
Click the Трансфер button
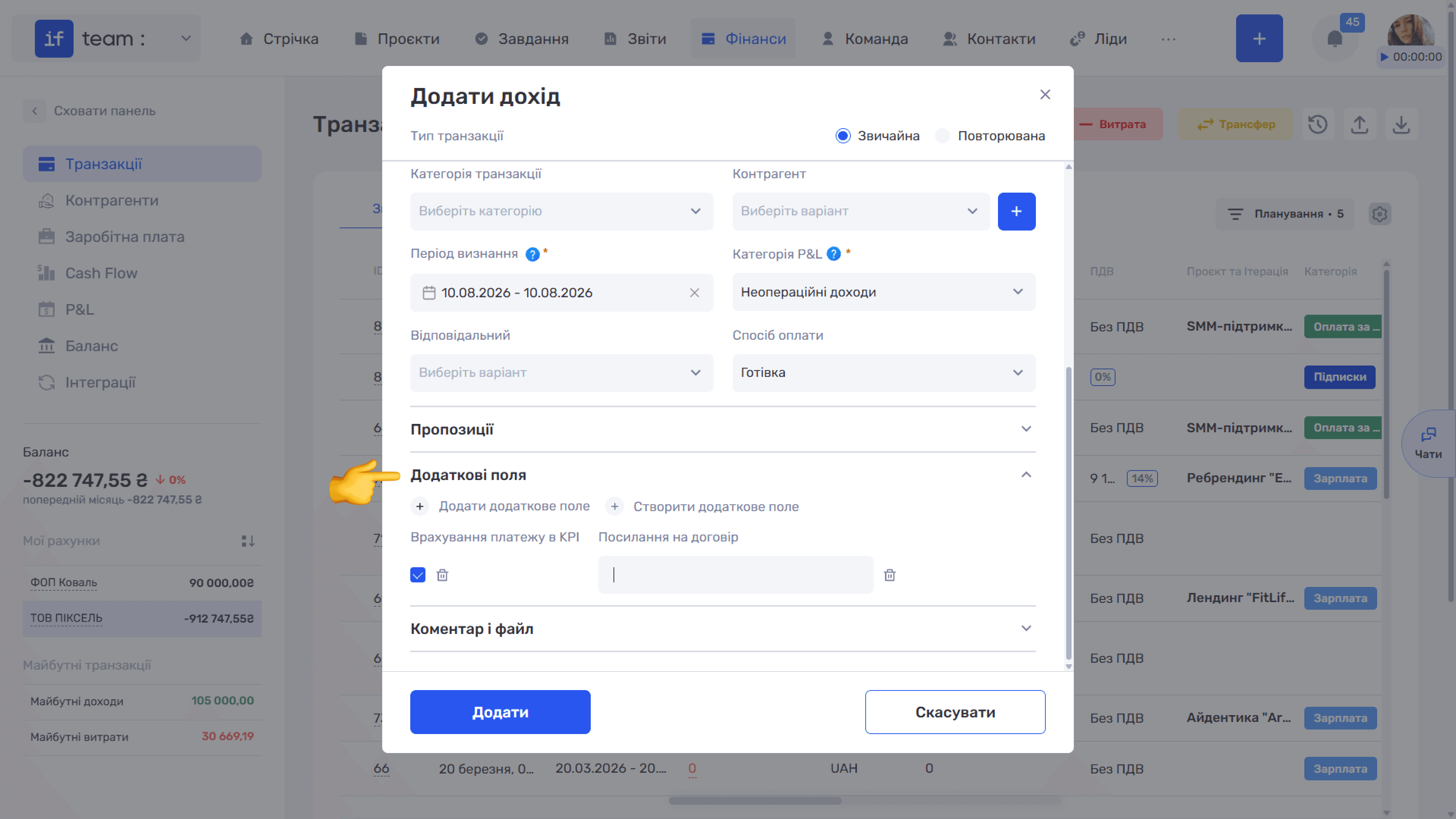[1235, 124]
